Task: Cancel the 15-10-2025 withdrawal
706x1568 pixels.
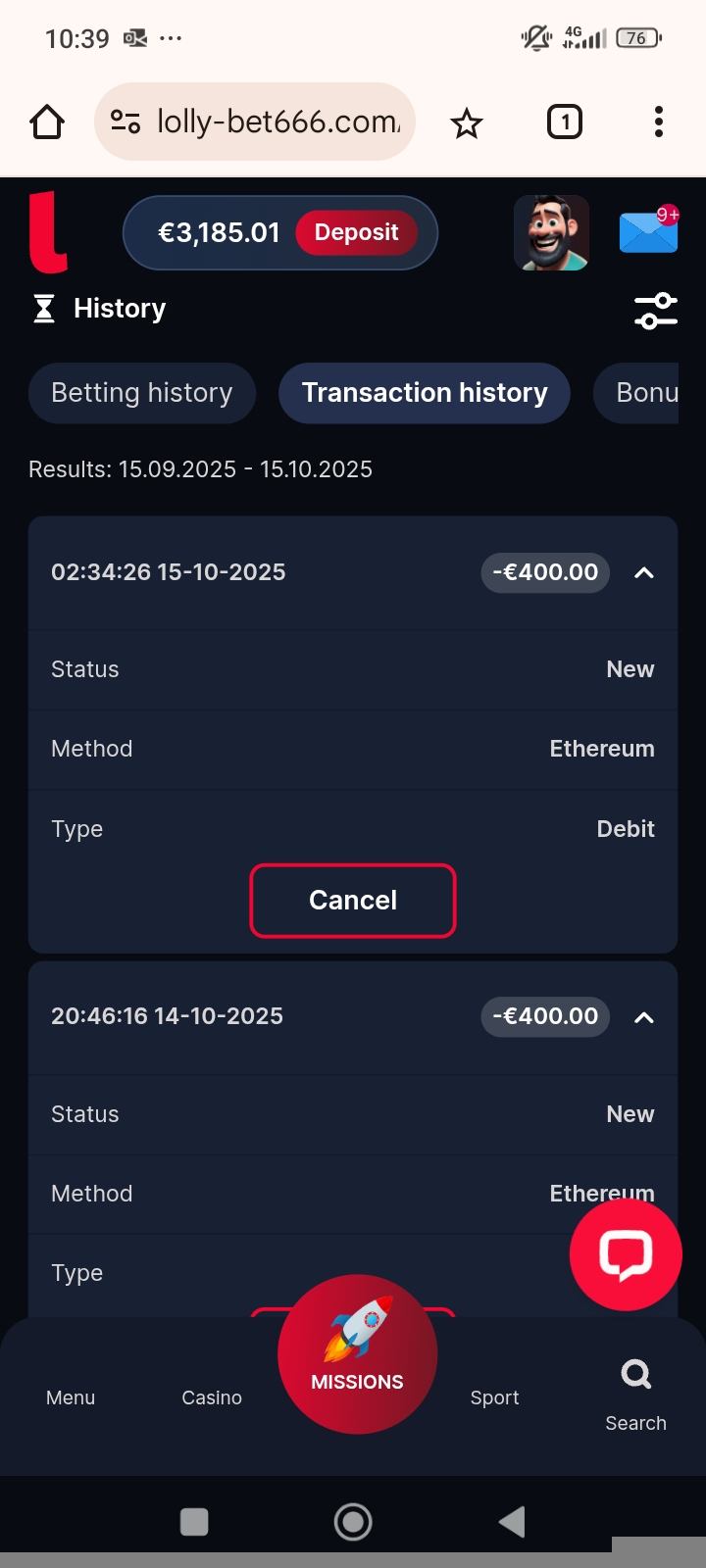Action: point(353,901)
